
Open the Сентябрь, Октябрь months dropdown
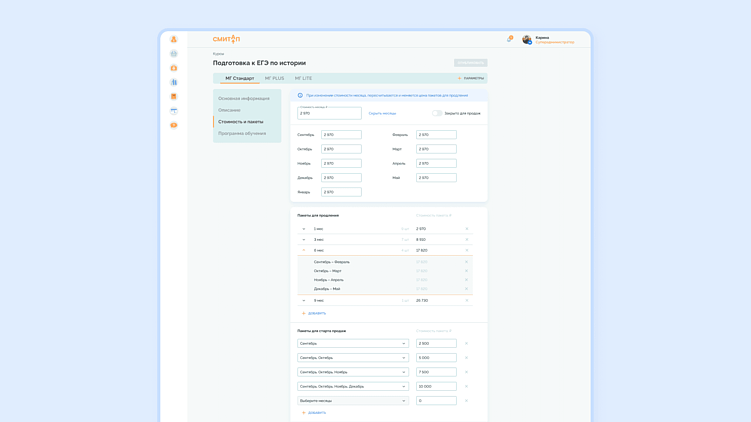tap(353, 358)
